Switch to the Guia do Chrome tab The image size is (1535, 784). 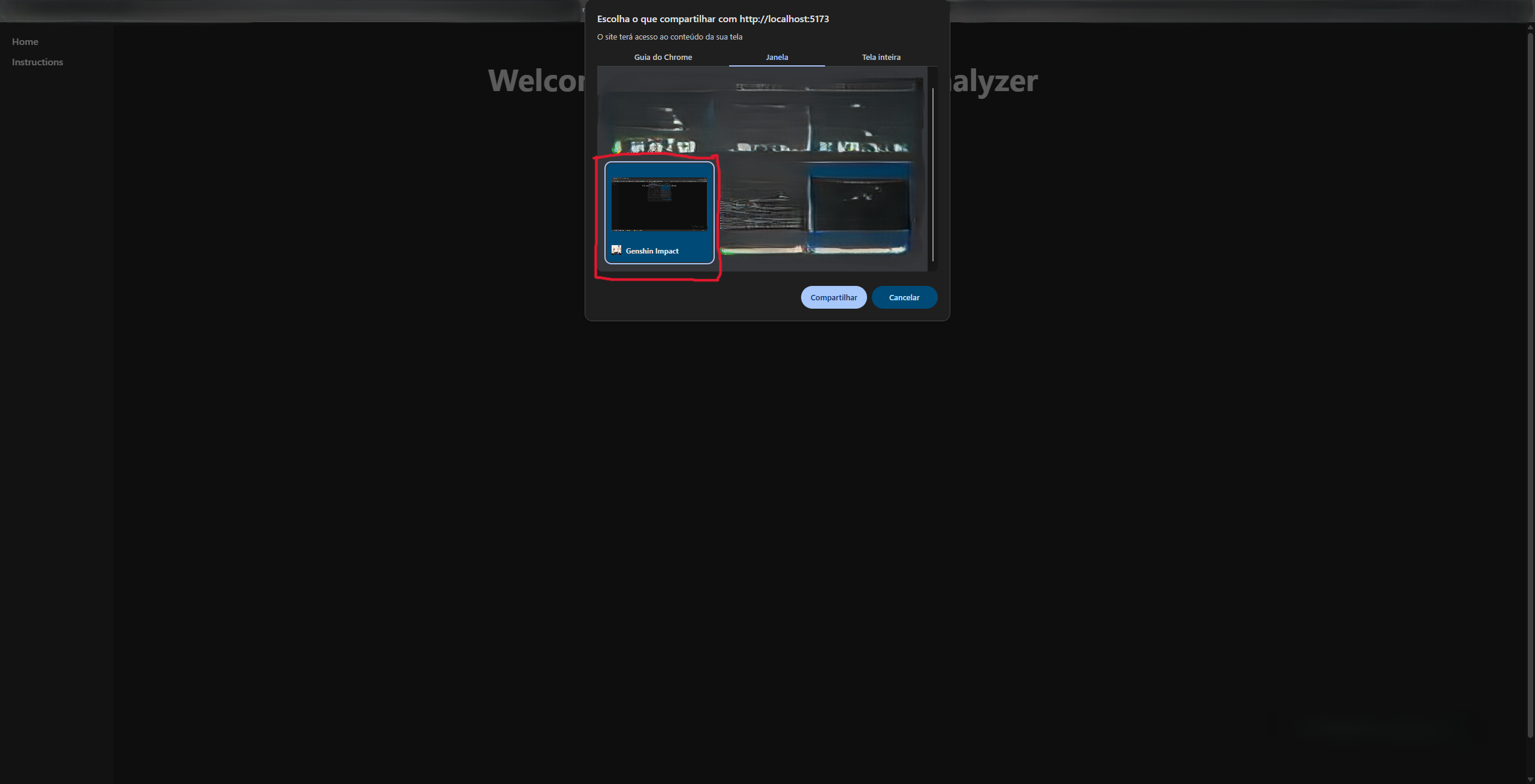point(663,57)
